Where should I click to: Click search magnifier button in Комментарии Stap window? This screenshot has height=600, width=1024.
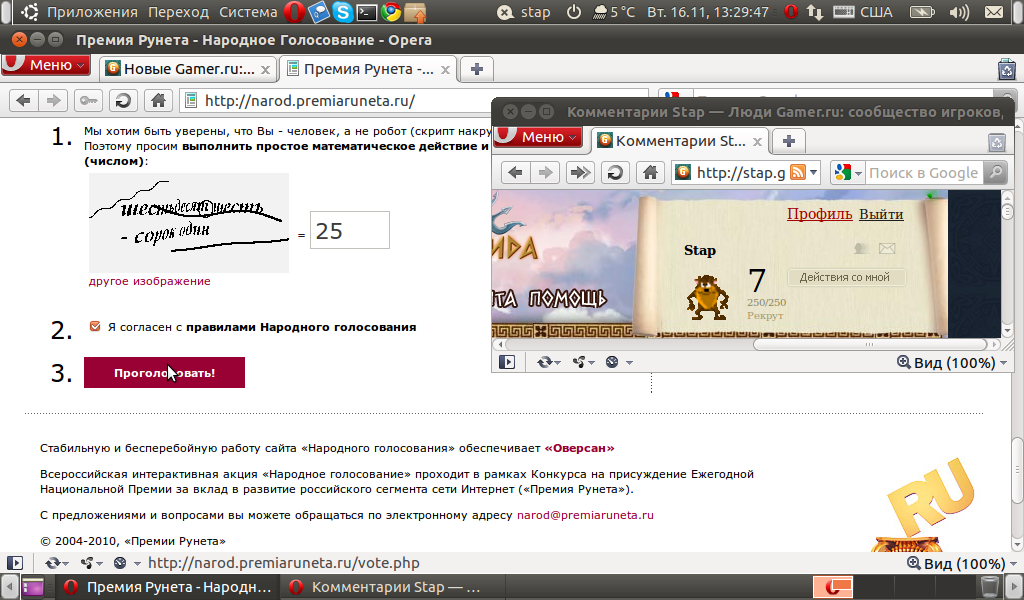click(x=995, y=172)
